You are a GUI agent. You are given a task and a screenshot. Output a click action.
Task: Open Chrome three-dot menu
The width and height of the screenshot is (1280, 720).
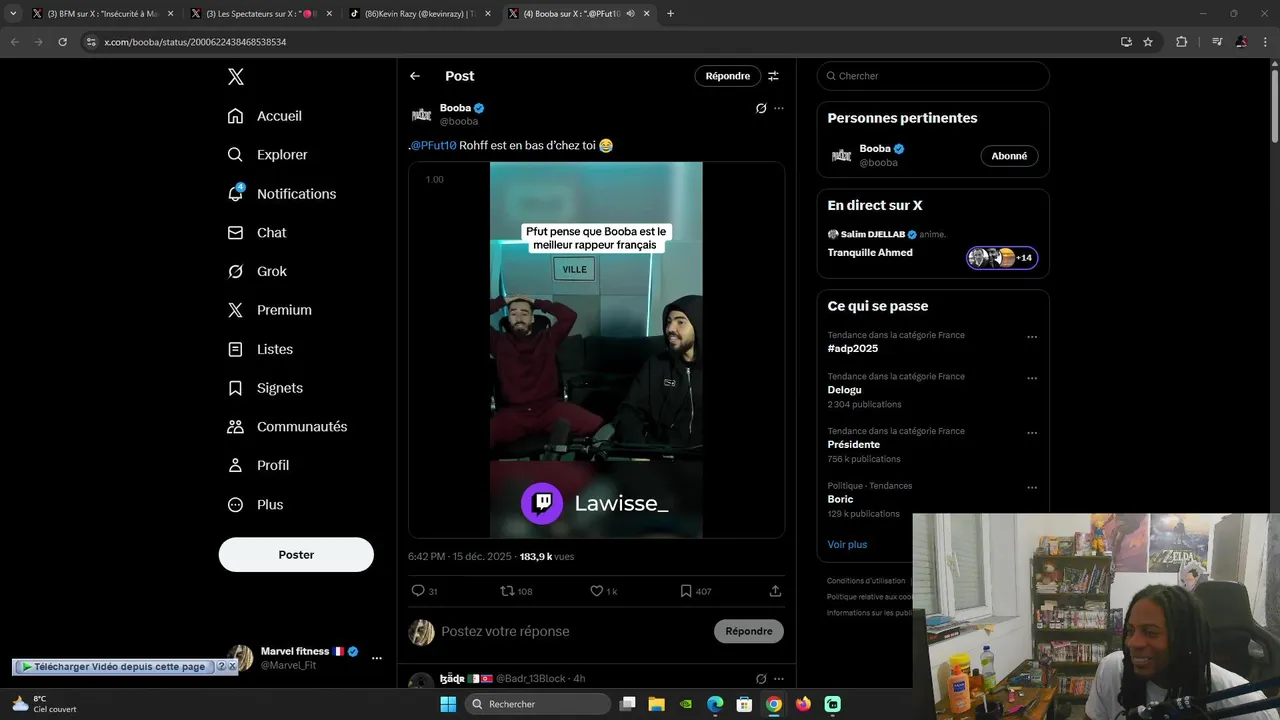click(x=1266, y=42)
